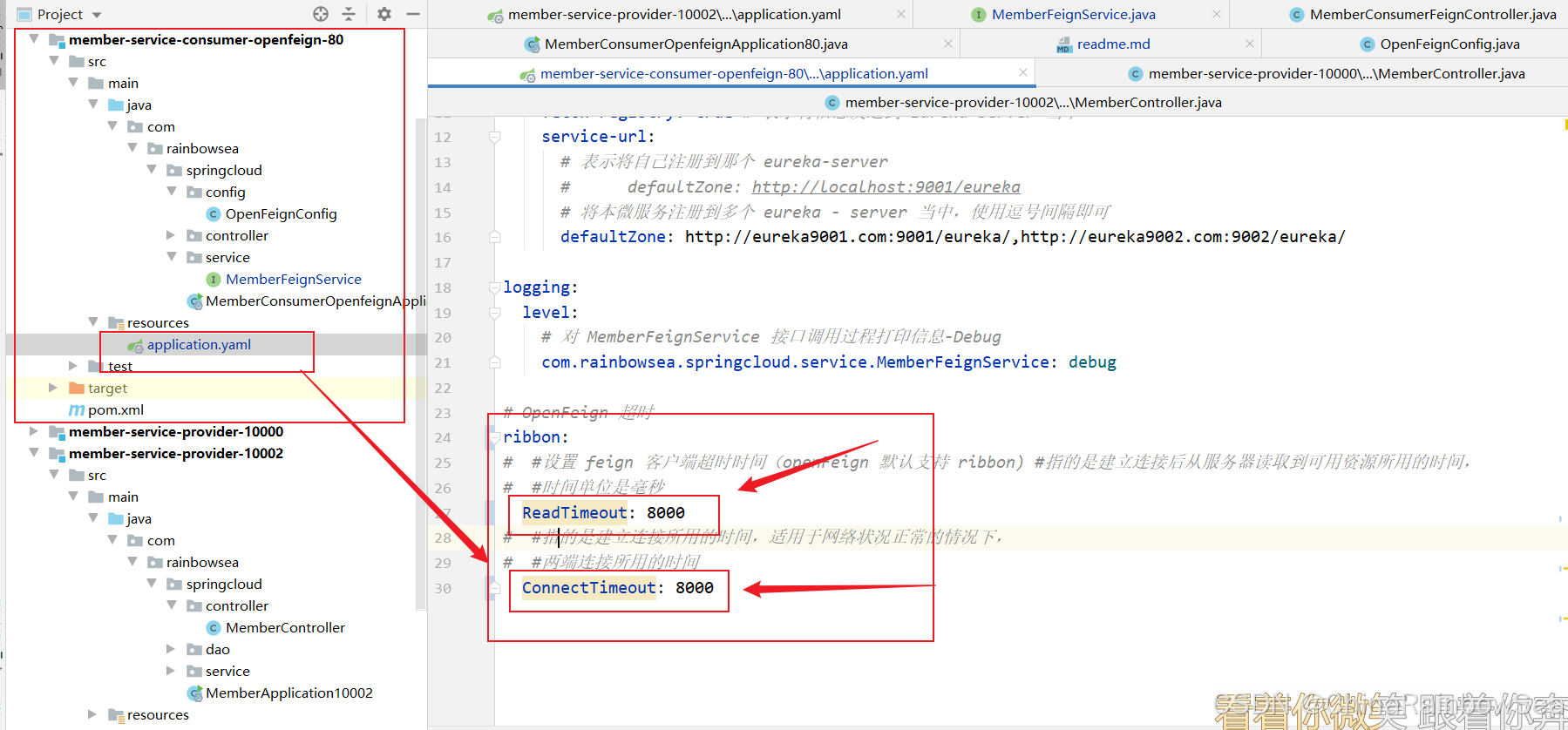The width and height of the screenshot is (1568, 730).
Task: Click the http://localhost:9001/eureka link
Action: [886, 186]
